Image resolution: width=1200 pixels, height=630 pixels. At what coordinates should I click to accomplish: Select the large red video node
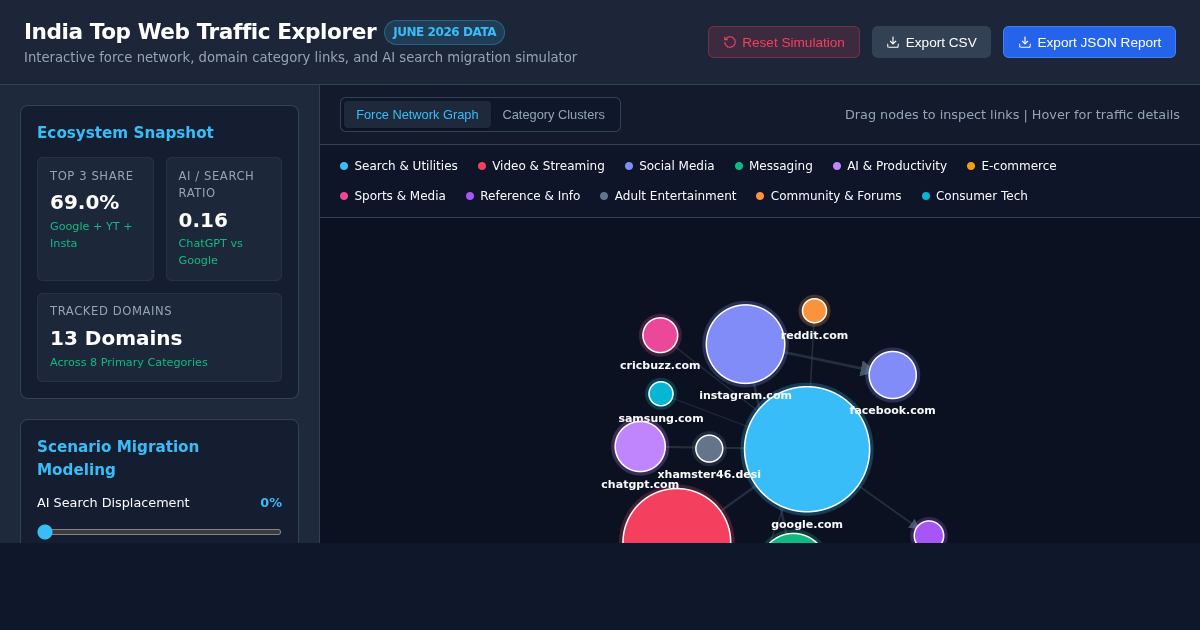coord(677,518)
